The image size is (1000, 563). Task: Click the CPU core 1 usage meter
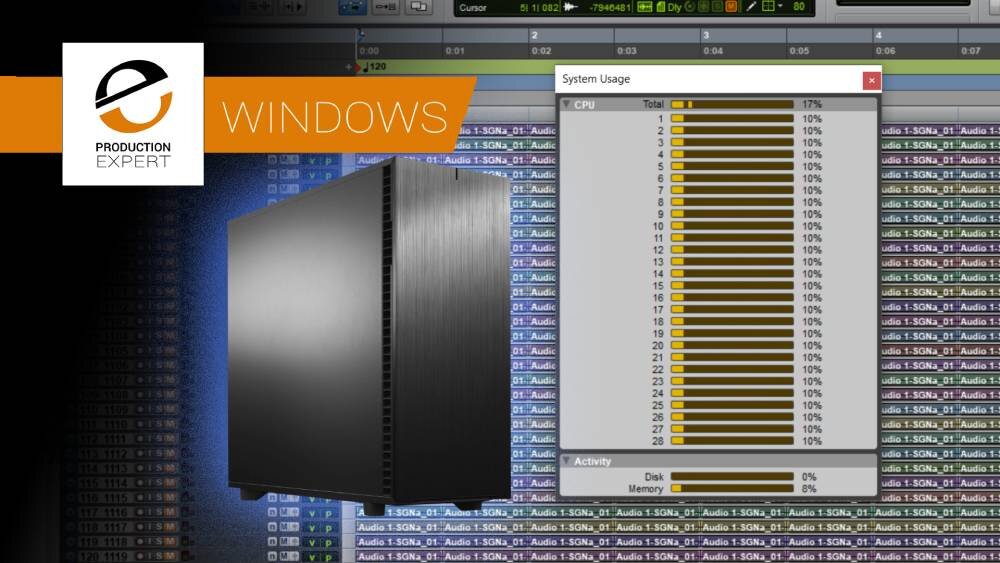click(x=732, y=119)
